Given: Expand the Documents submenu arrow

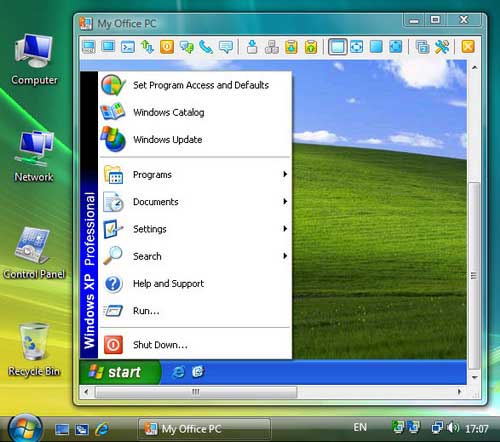Looking at the screenshot, I should 285,201.
